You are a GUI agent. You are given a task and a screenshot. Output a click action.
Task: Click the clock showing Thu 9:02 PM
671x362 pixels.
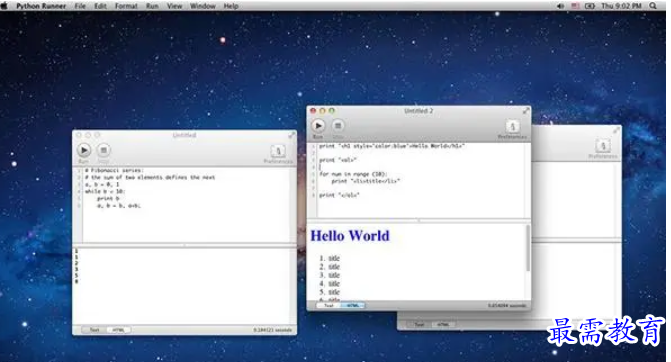pos(621,6)
